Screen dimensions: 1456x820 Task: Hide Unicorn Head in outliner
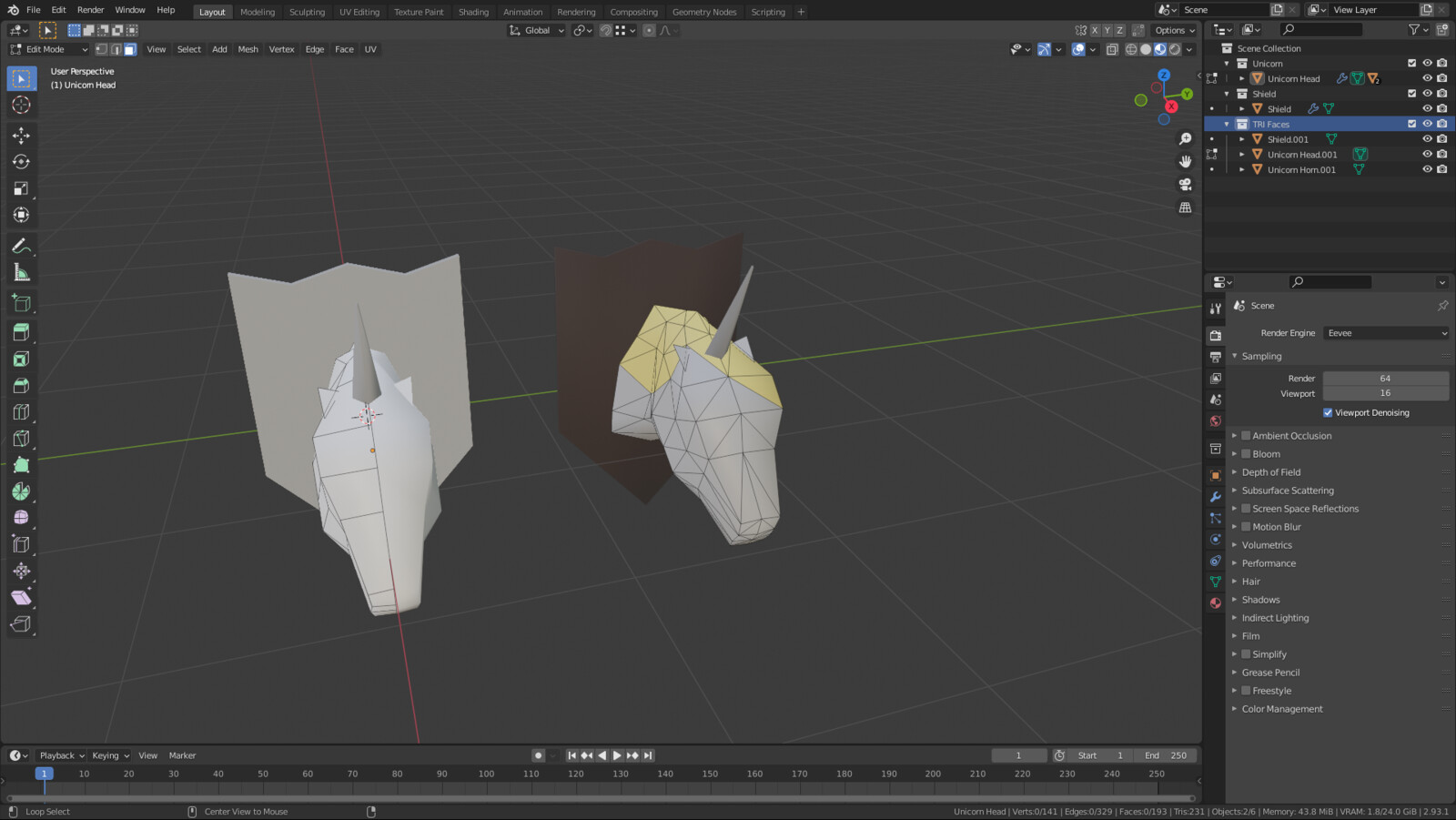1427,78
